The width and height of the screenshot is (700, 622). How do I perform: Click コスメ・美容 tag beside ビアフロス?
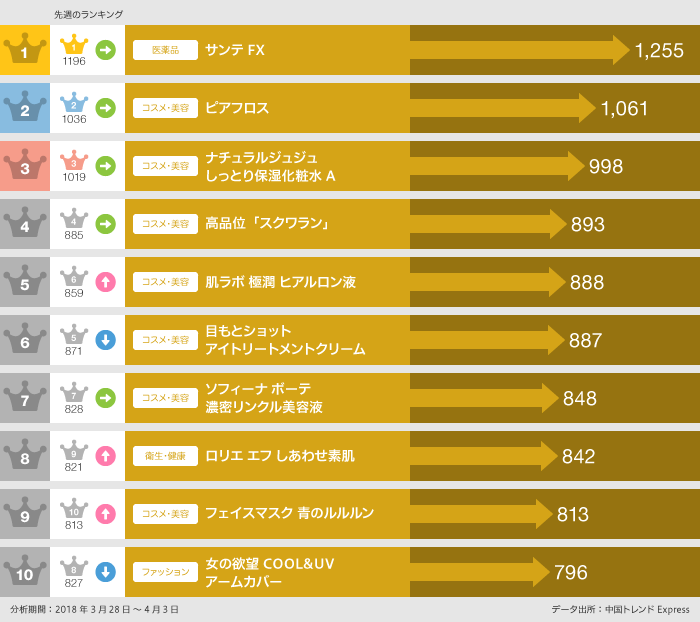tap(165, 108)
